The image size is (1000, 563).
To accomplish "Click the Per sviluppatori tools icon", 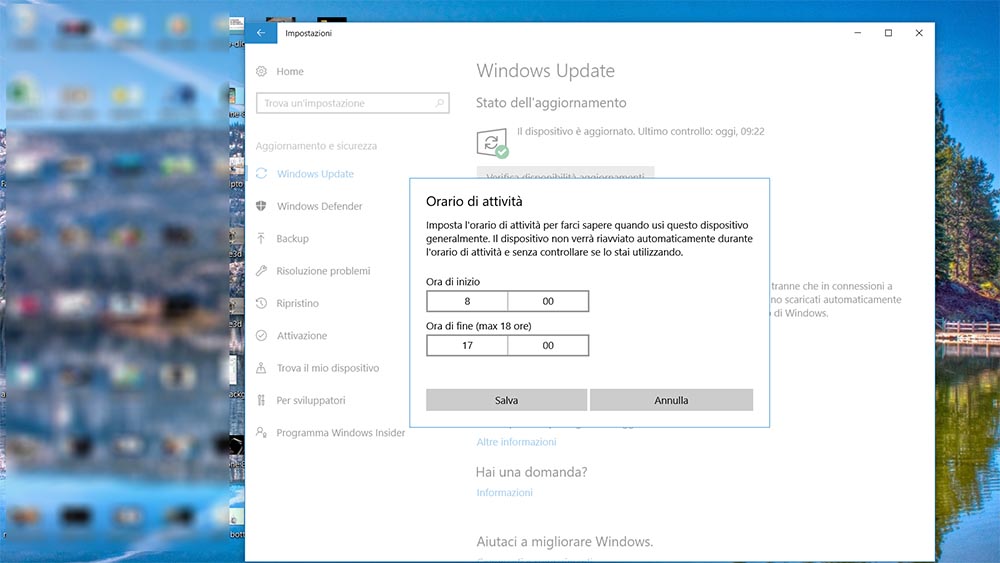I will pos(261,400).
